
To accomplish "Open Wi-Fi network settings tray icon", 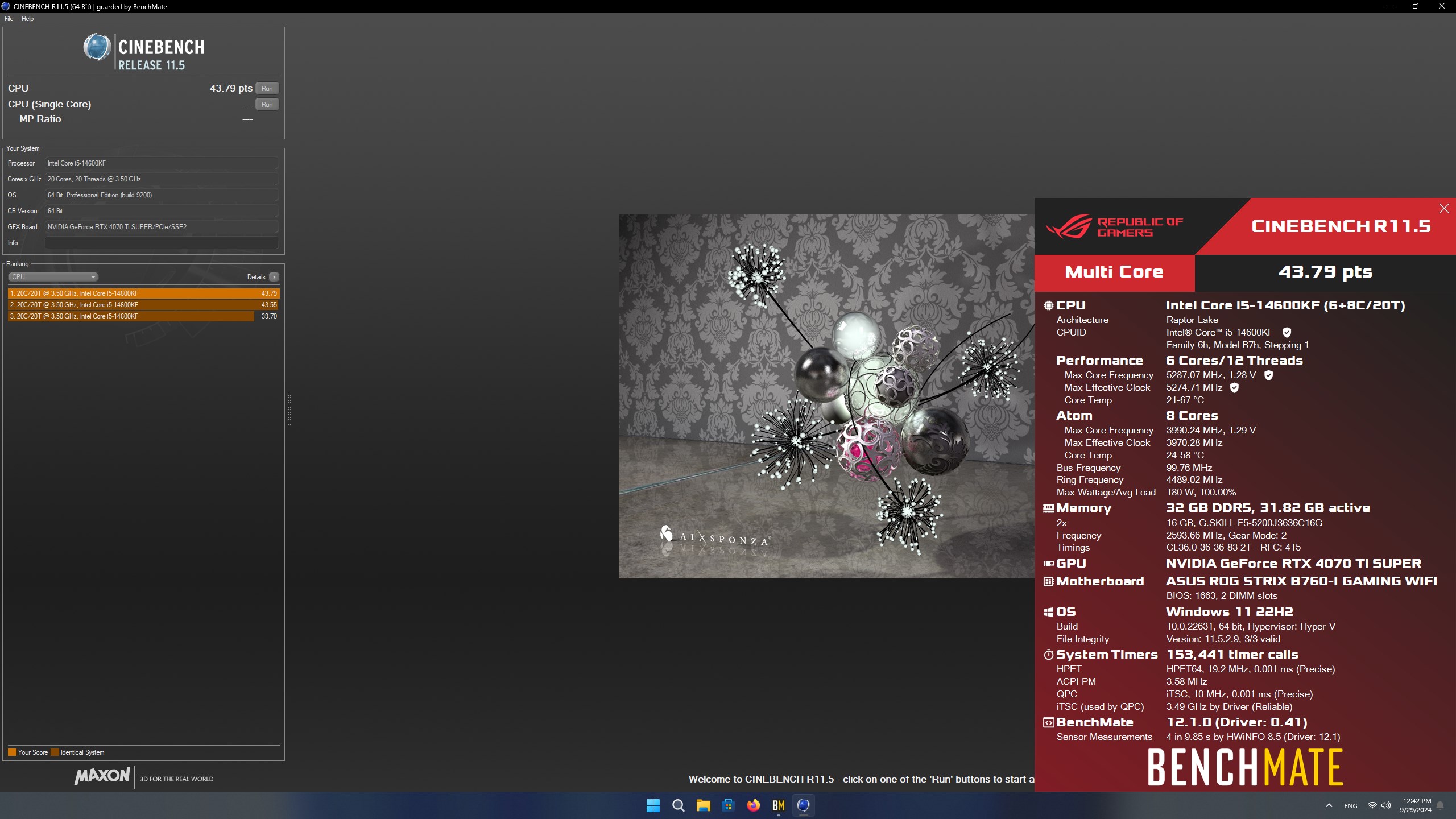I will (x=1372, y=805).
